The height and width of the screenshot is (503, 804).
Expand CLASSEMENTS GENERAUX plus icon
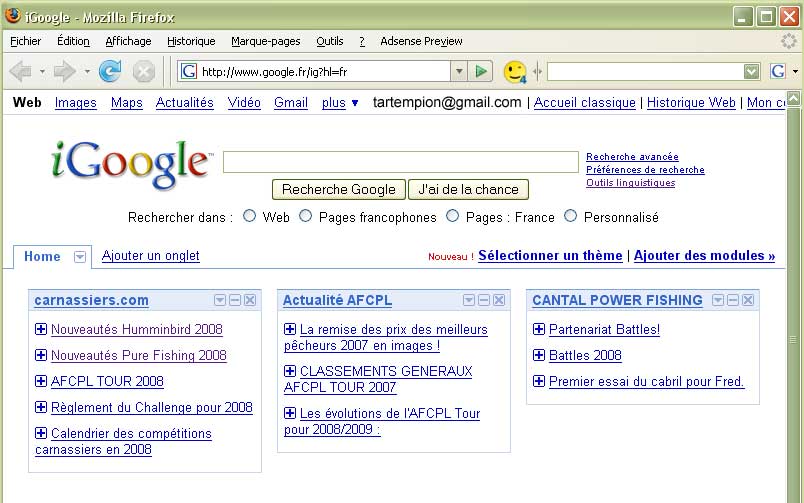pos(290,371)
